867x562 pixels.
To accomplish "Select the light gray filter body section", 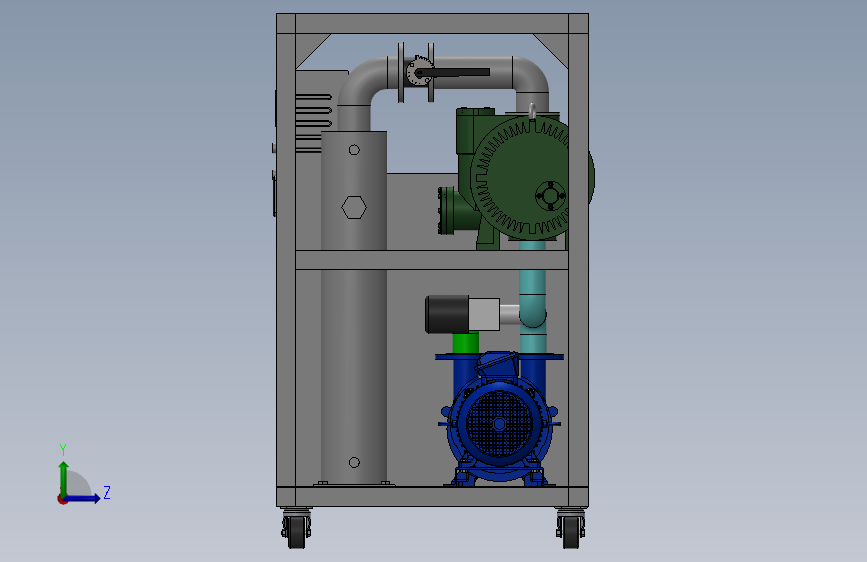I will point(484,314).
